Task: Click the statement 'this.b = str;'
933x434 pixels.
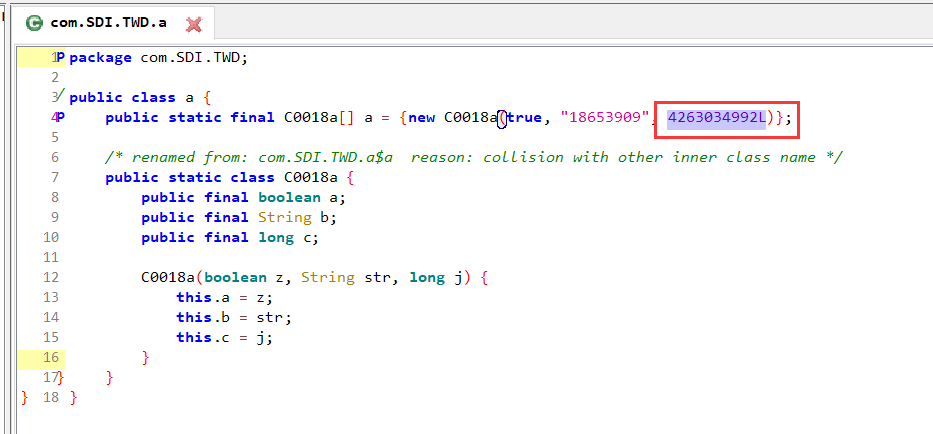Action: click(x=234, y=317)
